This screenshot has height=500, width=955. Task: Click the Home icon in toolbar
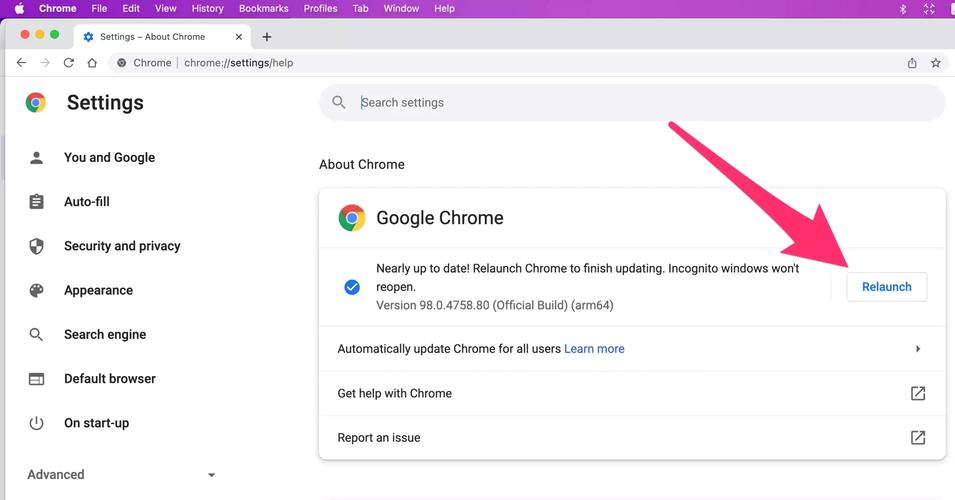pos(92,63)
